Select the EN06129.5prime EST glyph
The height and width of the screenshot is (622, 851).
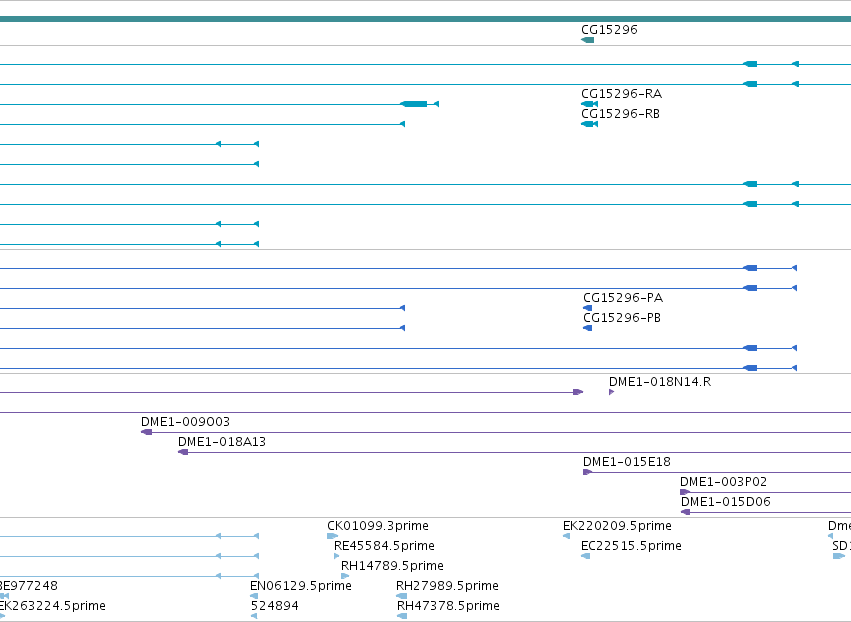[x=254, y=596]
